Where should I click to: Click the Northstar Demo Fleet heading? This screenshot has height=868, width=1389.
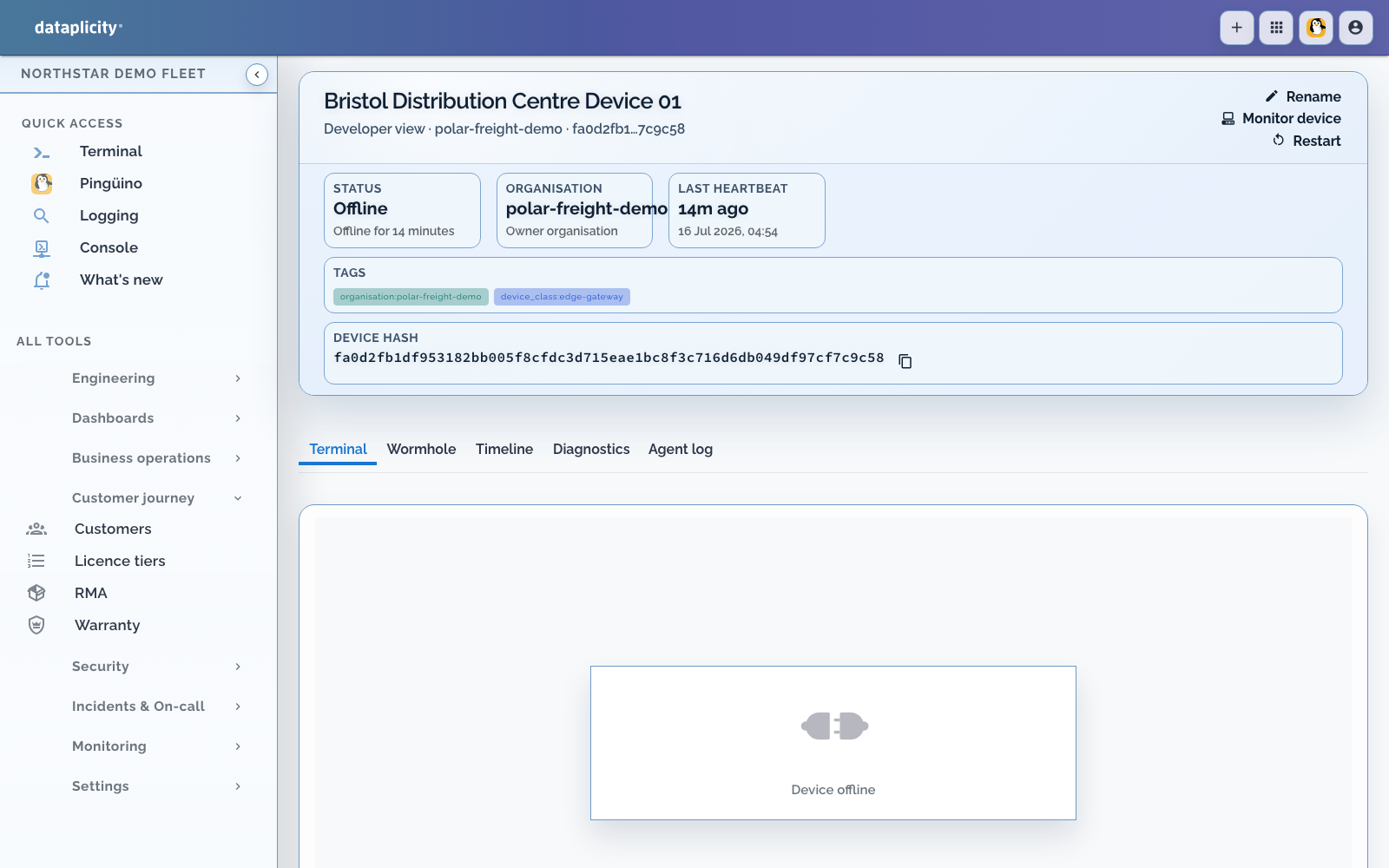[x=113, y=74]
